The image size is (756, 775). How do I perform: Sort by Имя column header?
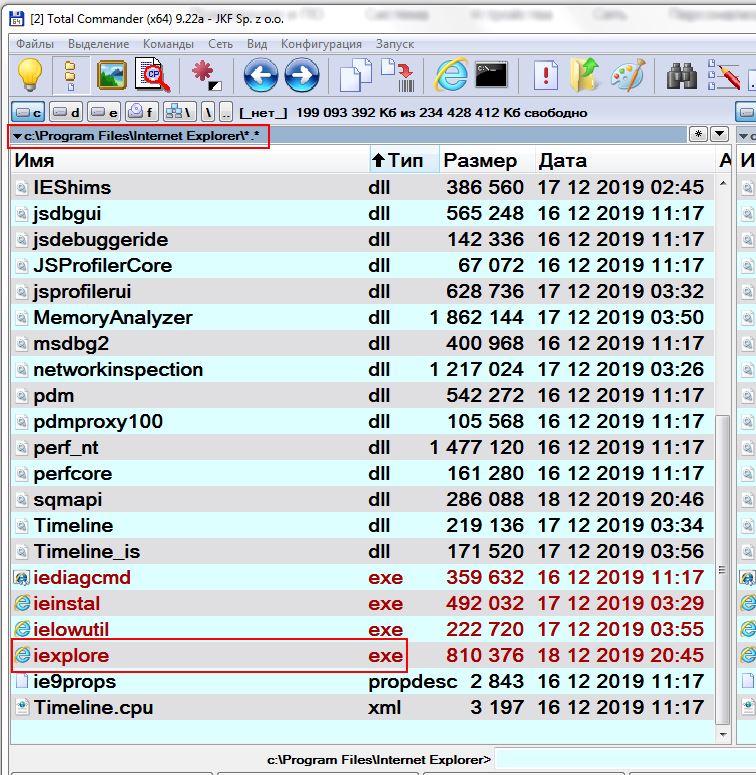pos(190,160)
